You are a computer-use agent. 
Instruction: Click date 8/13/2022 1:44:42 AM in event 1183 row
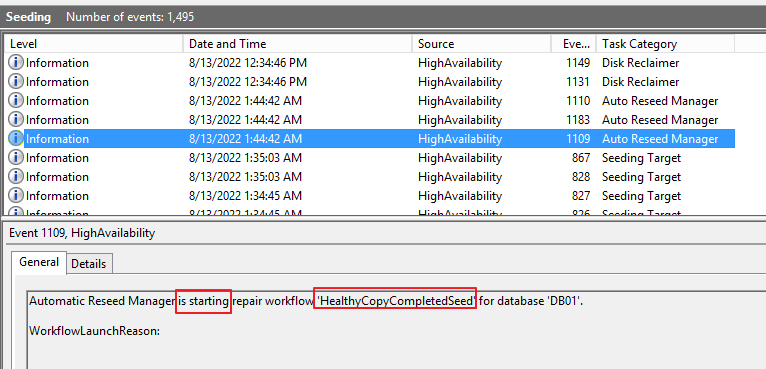[x=245, y=120]
